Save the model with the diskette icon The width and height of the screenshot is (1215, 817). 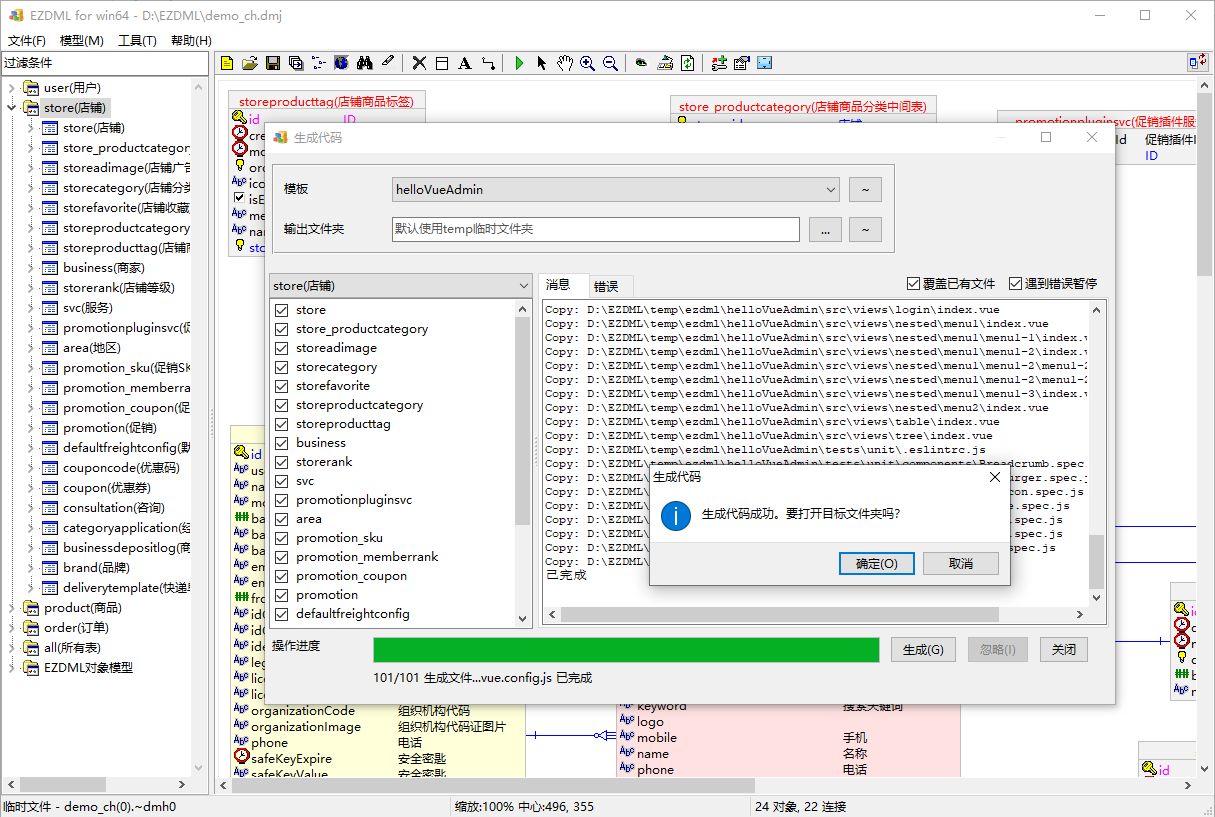tap(273, 62)
